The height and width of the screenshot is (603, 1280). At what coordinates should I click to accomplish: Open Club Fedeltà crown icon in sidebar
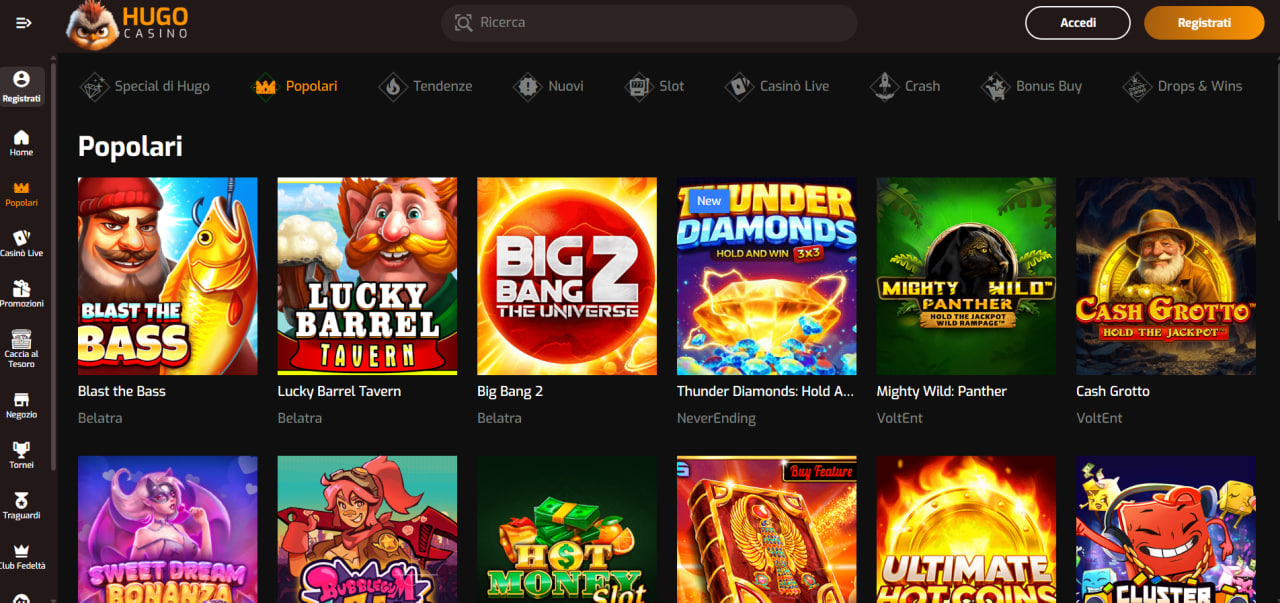21,551
